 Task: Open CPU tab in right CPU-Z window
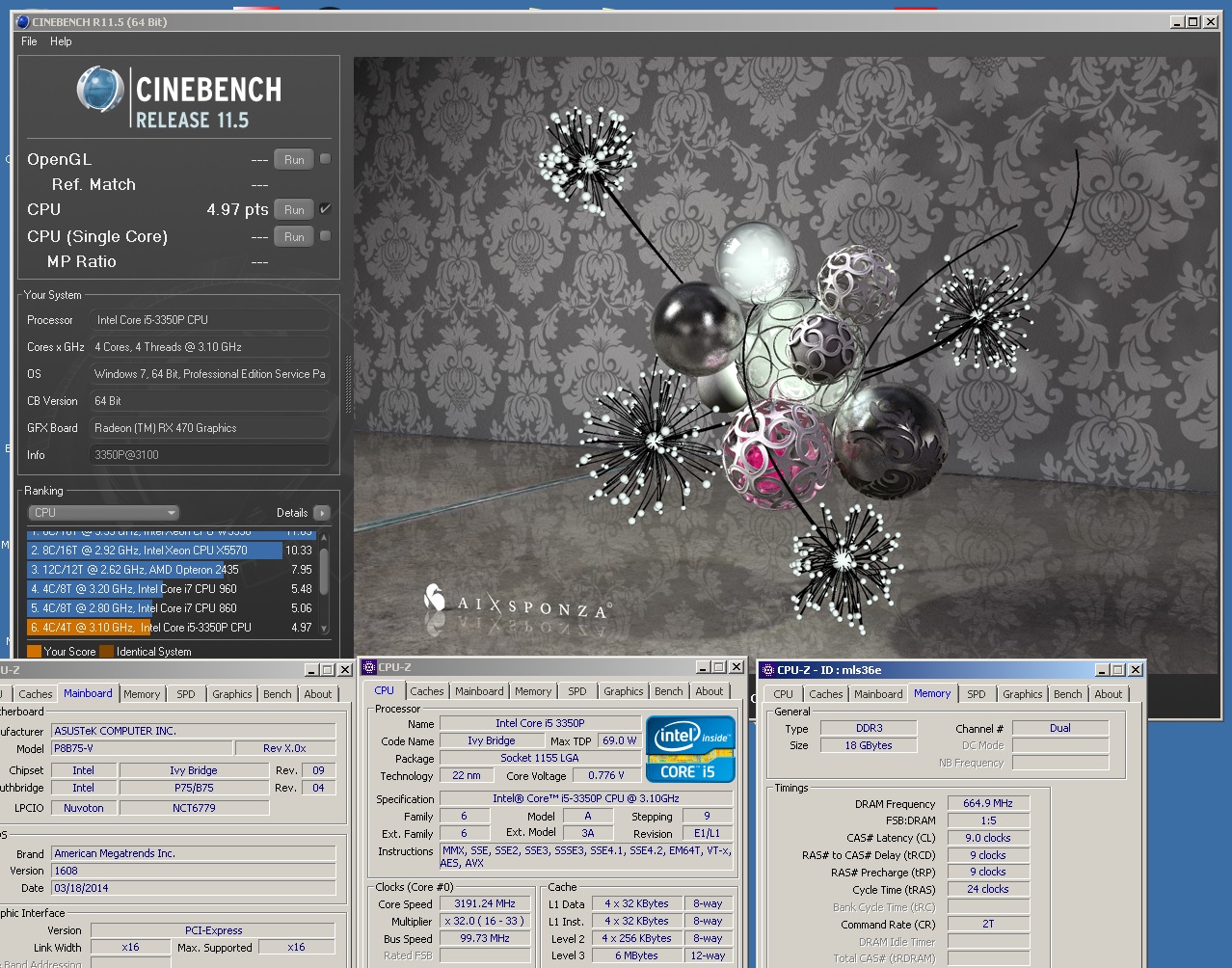point(784,694)
